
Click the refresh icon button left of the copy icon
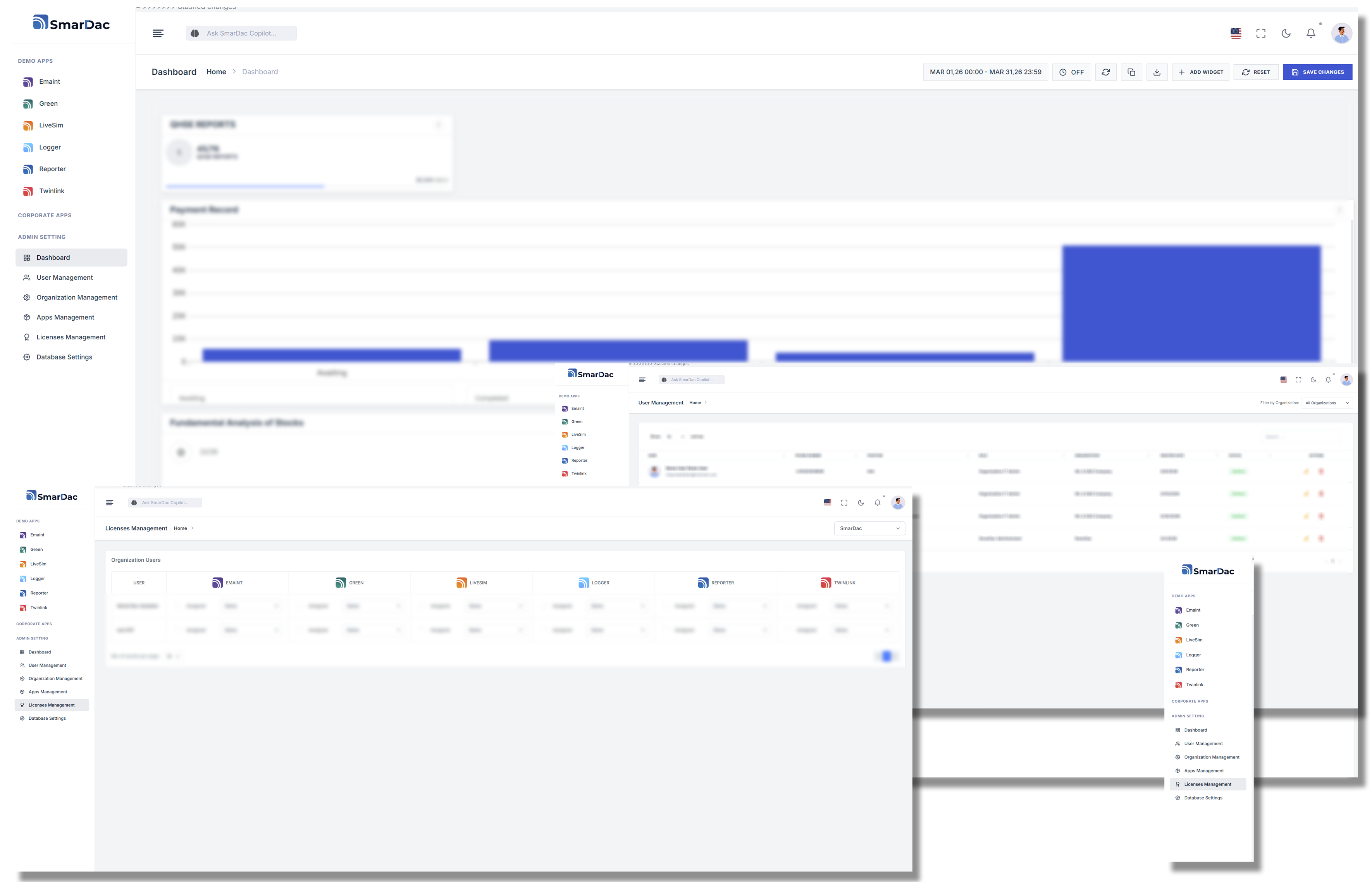tap(1105, 72)
